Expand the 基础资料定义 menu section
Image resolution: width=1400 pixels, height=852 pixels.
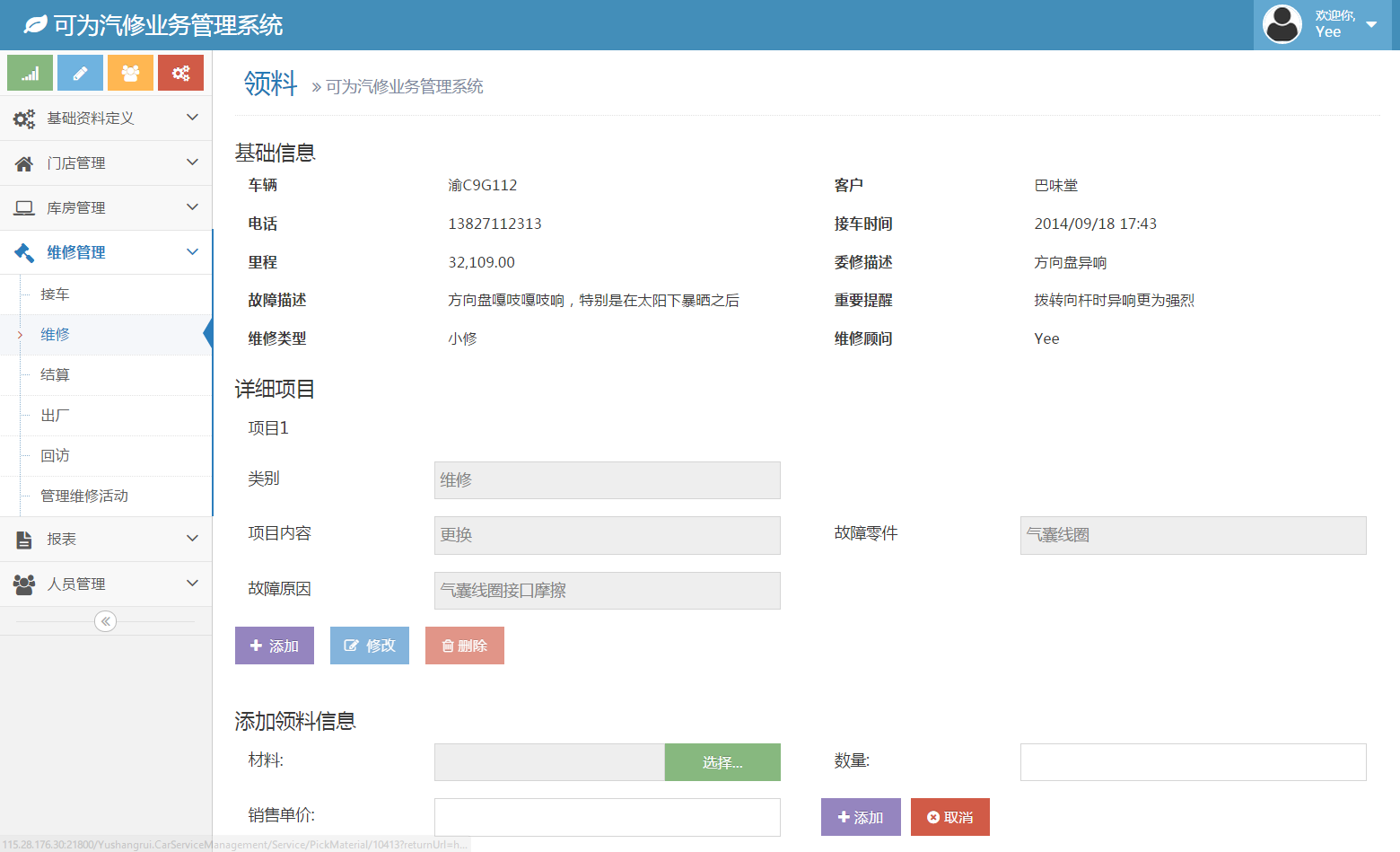(x=106, y=119)
